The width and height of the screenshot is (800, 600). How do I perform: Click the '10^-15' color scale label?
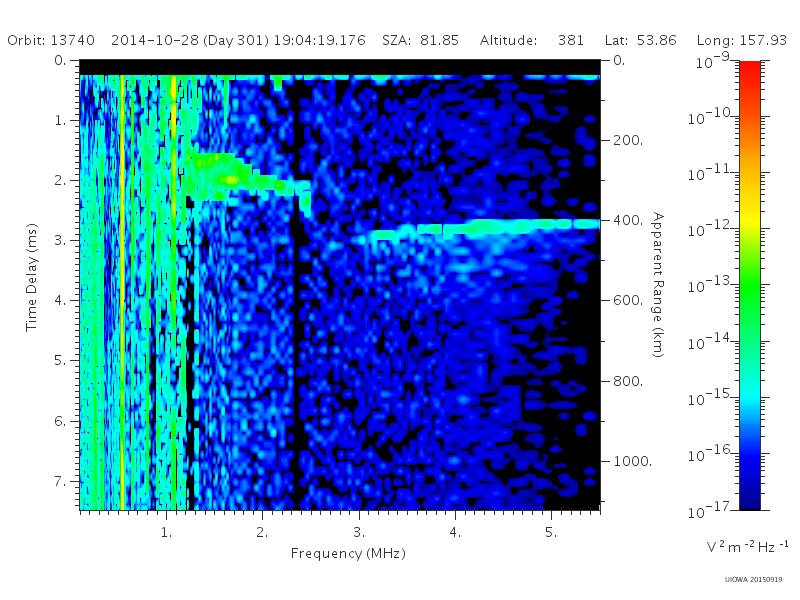(710, 398)
